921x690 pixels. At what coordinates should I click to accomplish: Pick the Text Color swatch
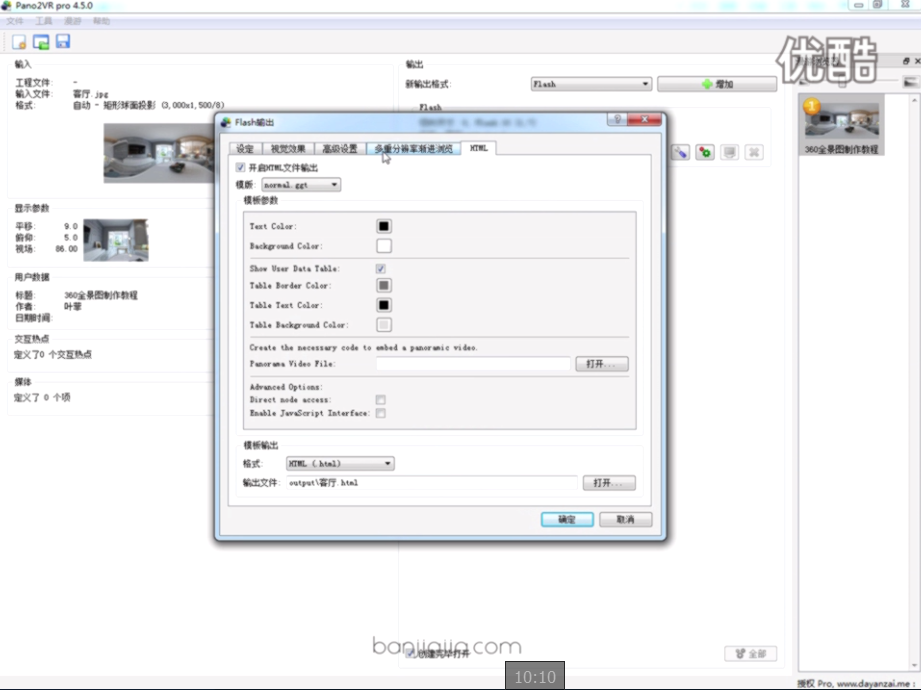(x=384, y=226)
